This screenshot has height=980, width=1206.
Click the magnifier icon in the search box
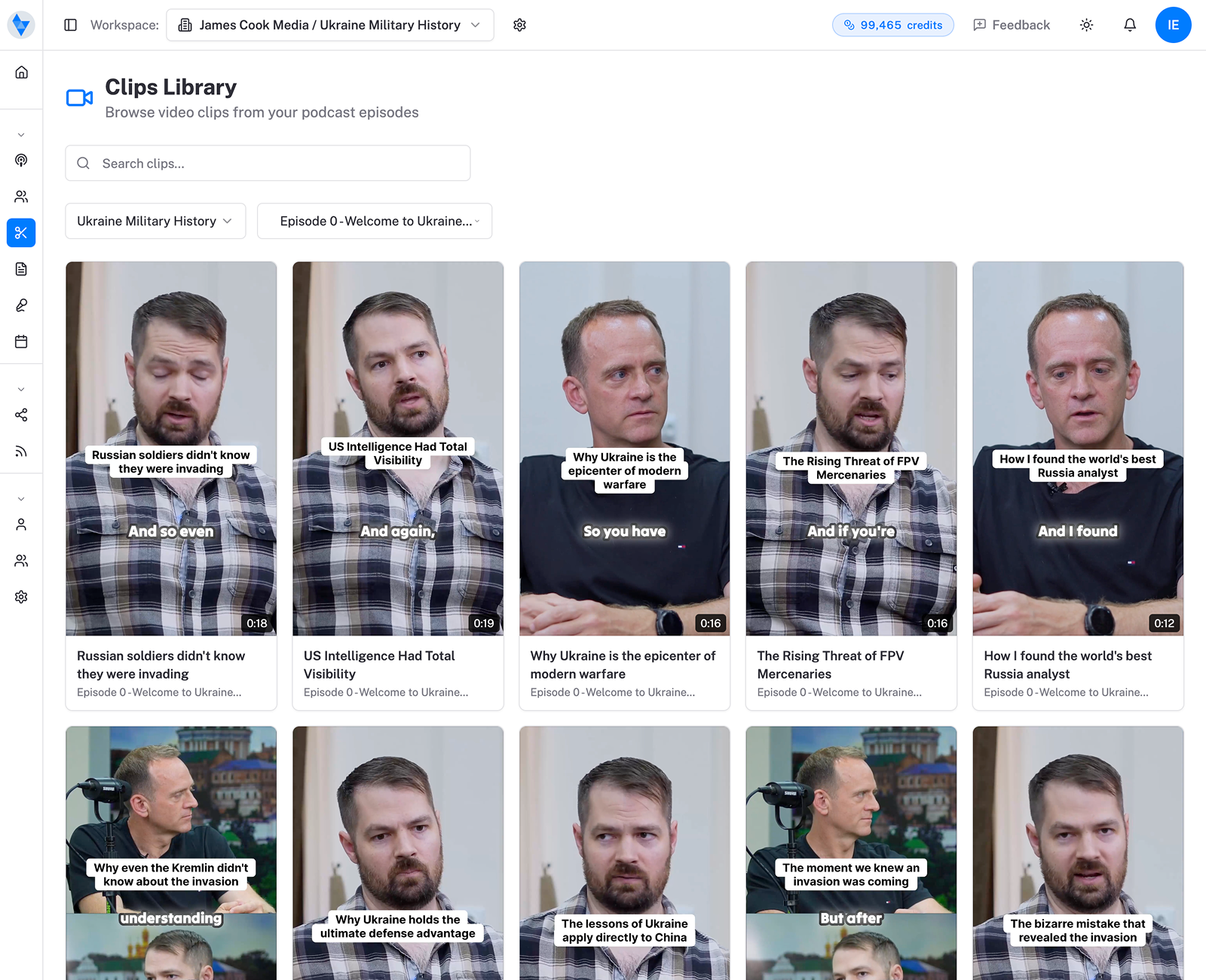coord(84,164)
